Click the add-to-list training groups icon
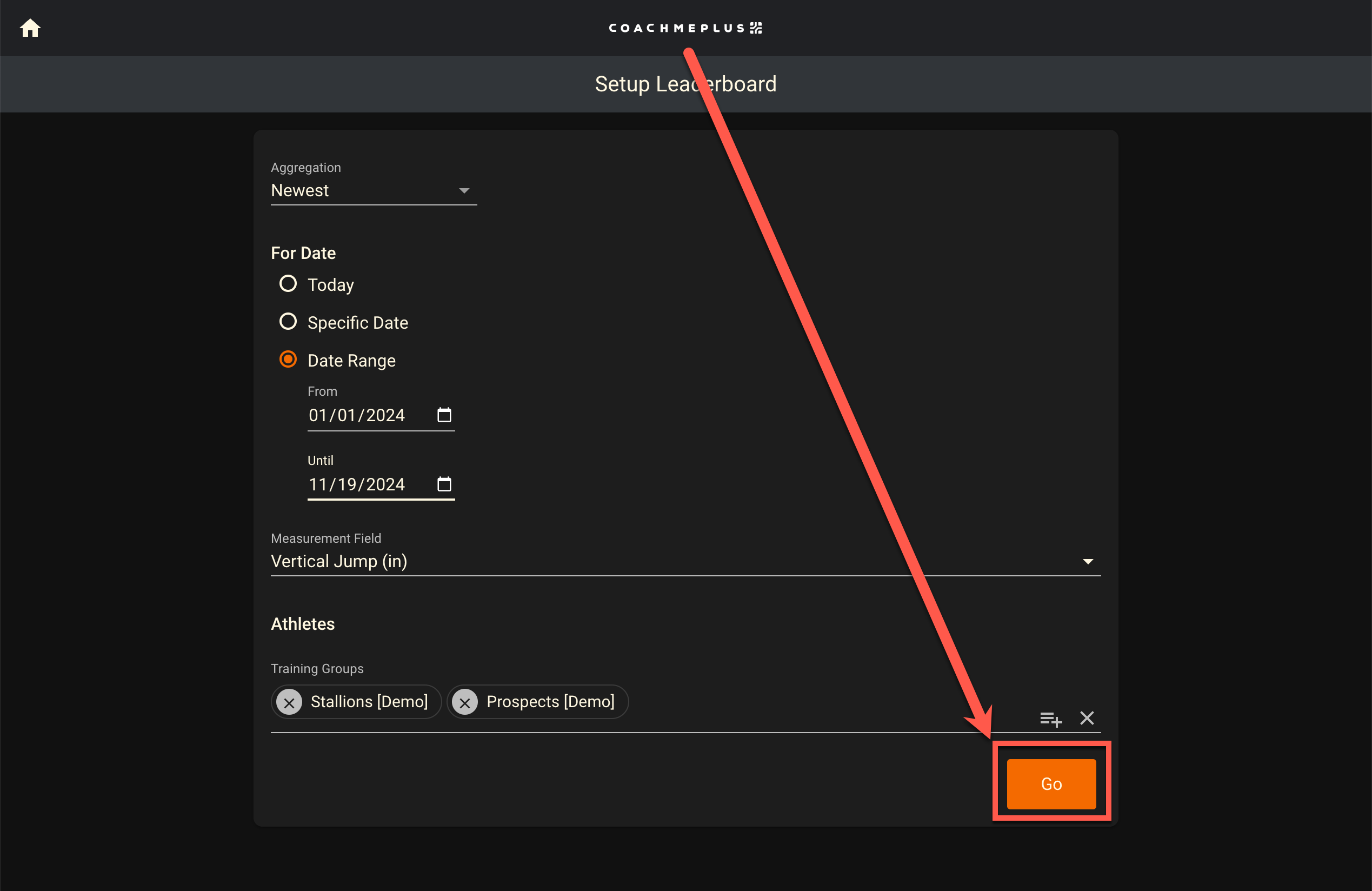Image resolution: width=1372 pixels, height=891 pixels. [1050, 719]
